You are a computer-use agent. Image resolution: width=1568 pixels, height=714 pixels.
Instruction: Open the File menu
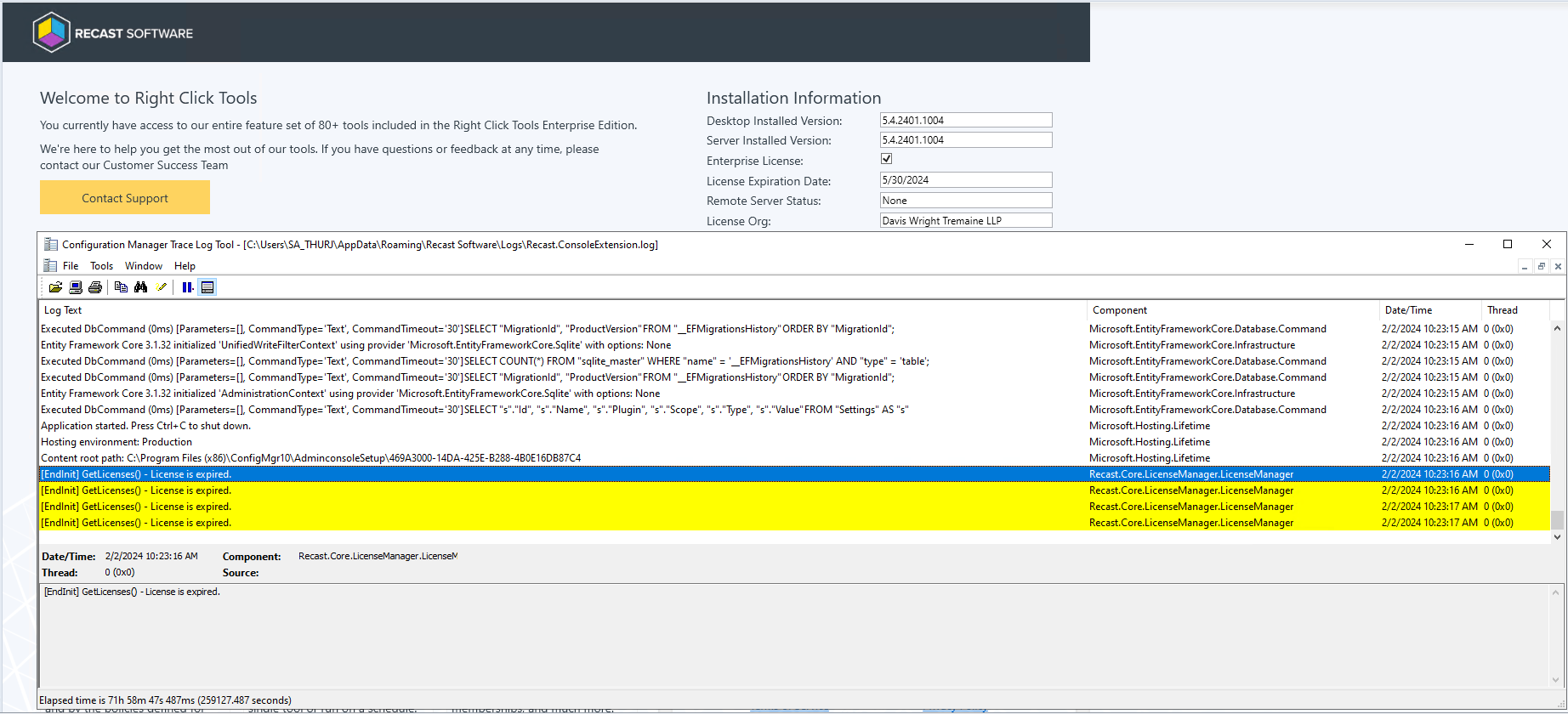point(71,266)
